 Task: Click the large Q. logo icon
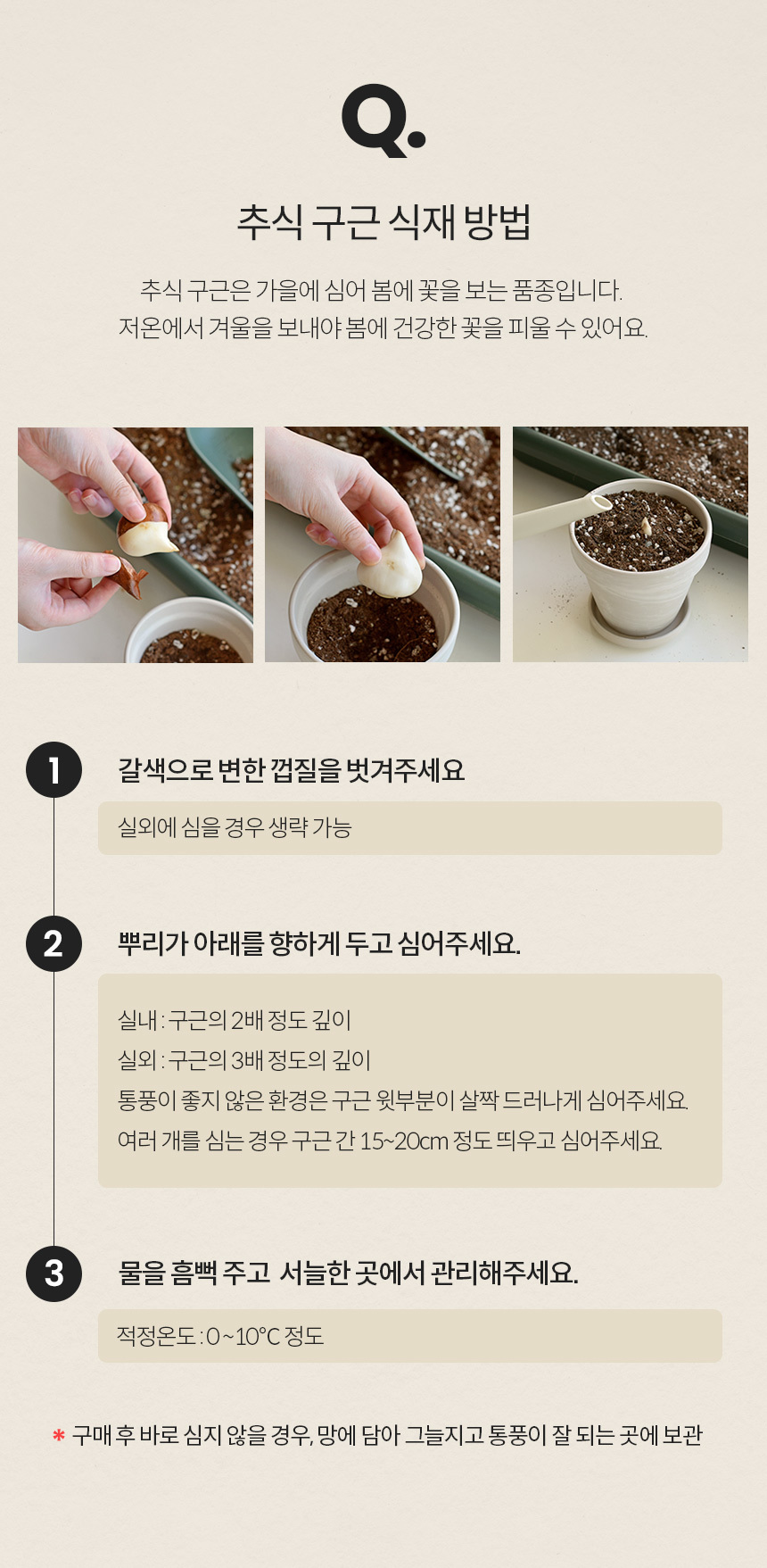click(x=383, y=120)
